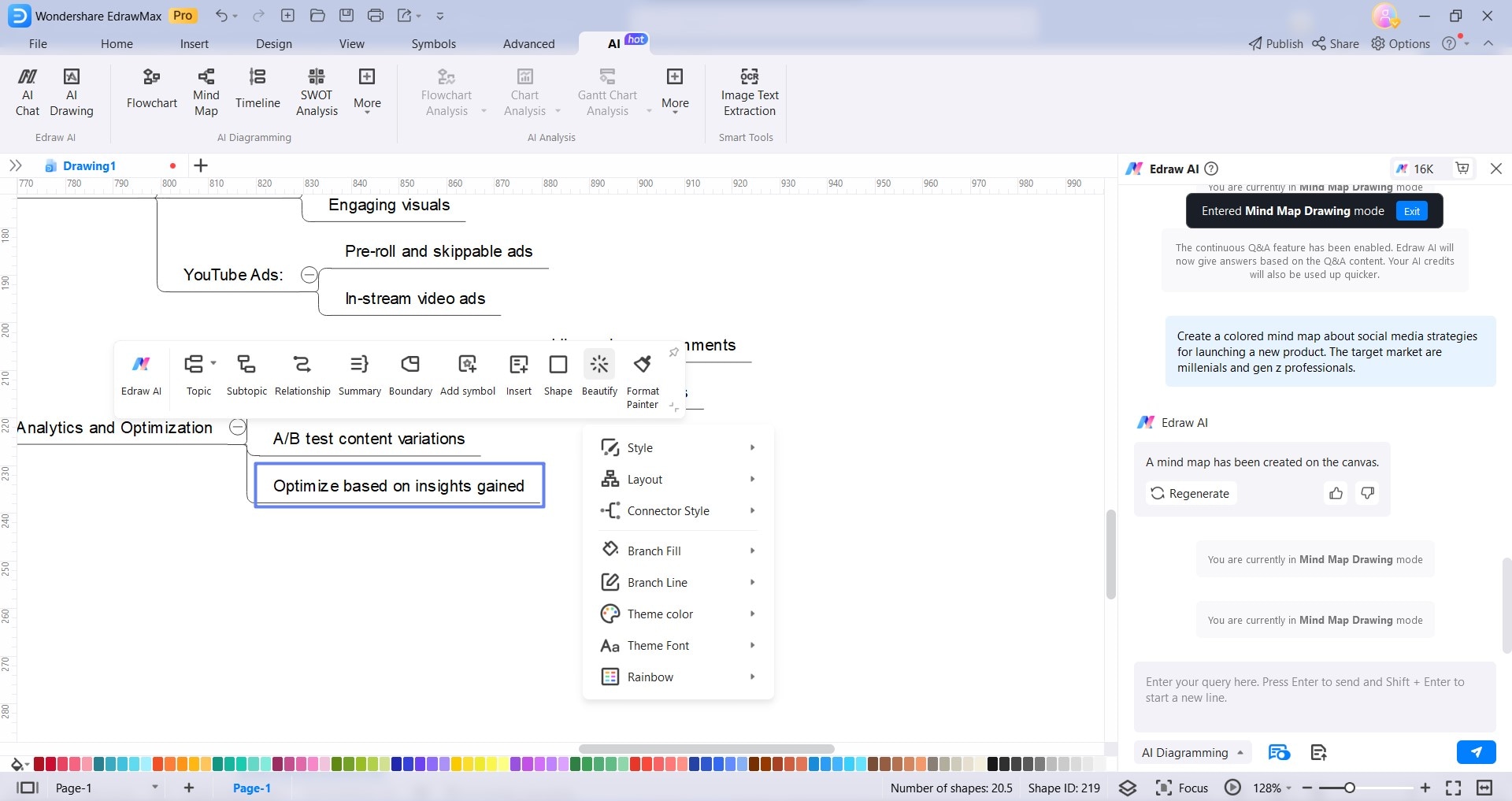Viewport: 1512px width, 801px height.
Task: Open the Page-1 page selector dropdown
Action: [106, 788]
